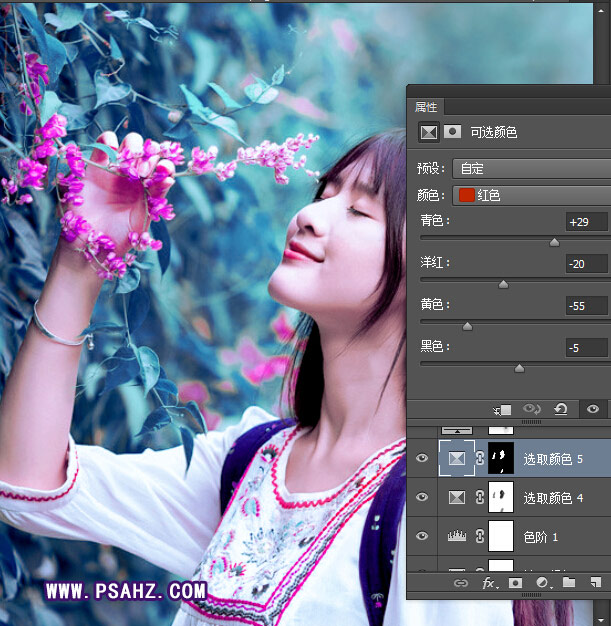This screenshot has width=611, height=626.
Task: Toggle visibility of 色阶 1 layer
Action: coord(422,537)
